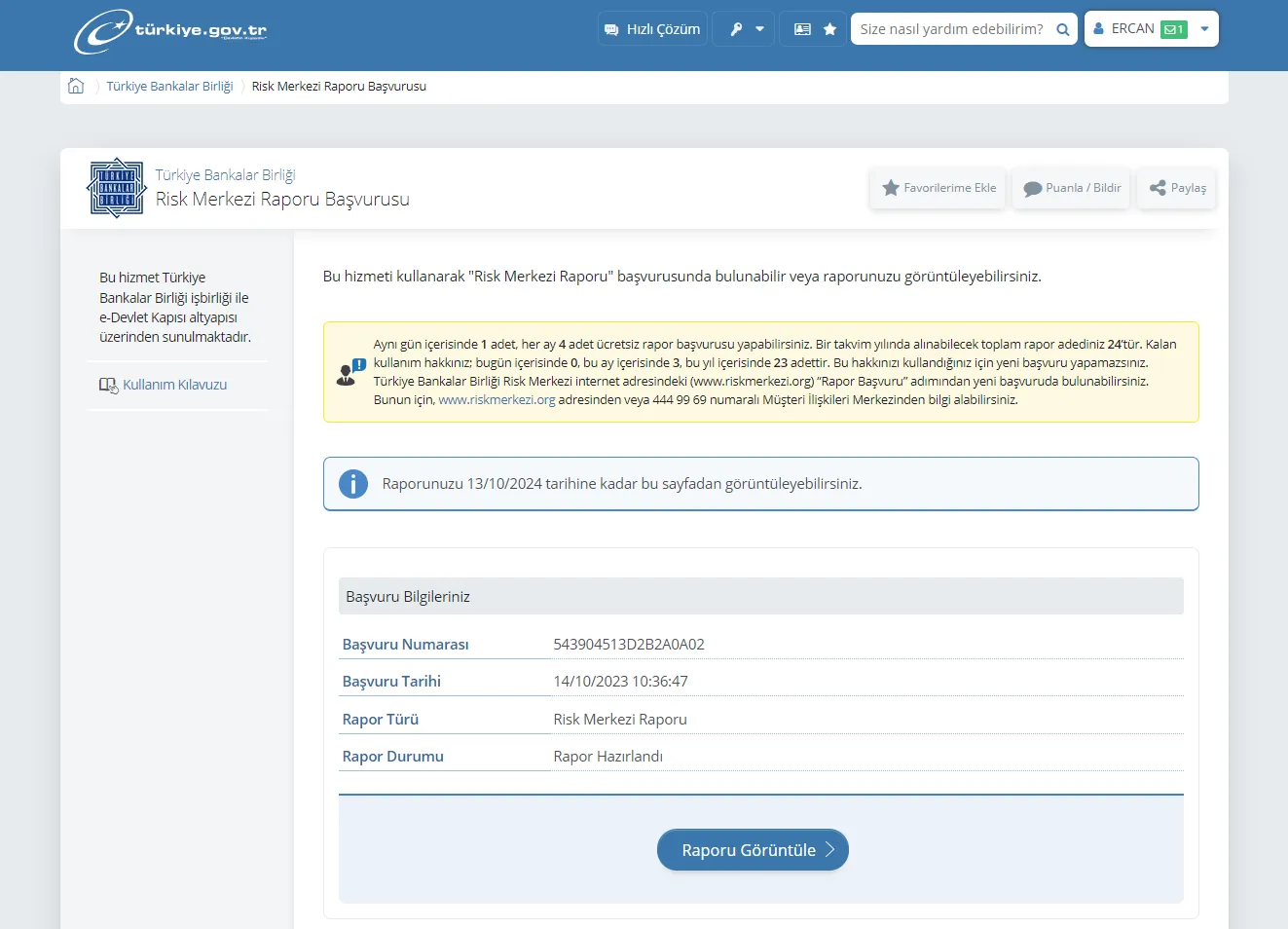Click the ID card icon in header
Viewport: 1288px width, 929px height.
tap(802, 29)
